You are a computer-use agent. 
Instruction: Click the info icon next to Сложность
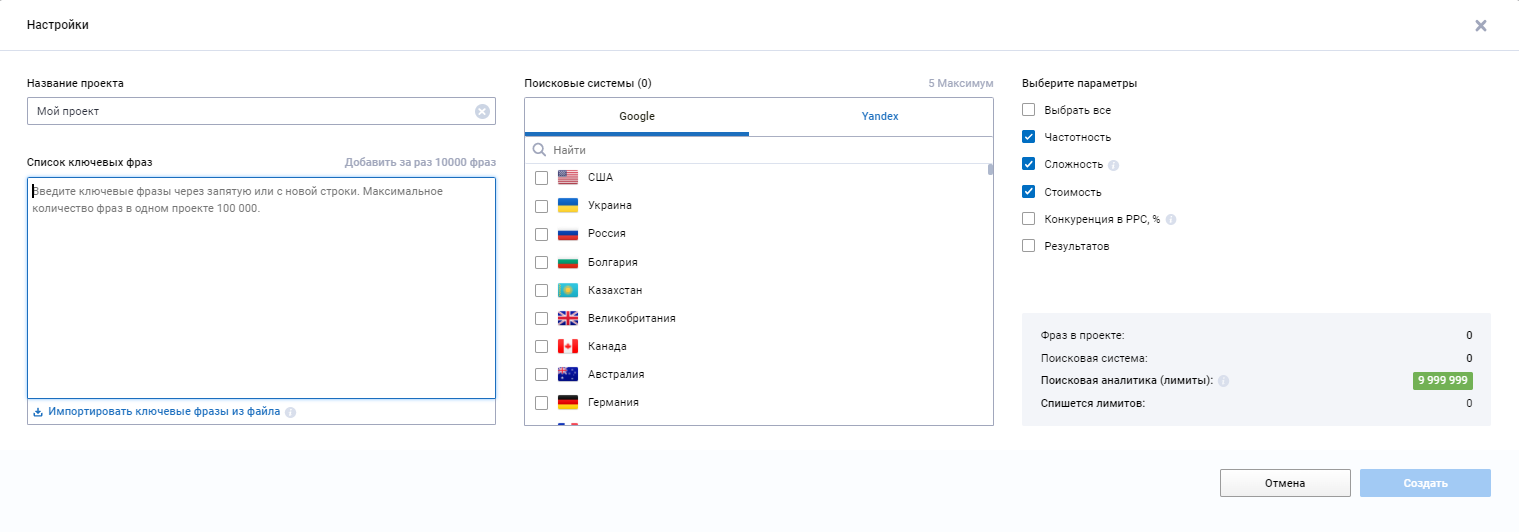click(x=1114, y=165)
